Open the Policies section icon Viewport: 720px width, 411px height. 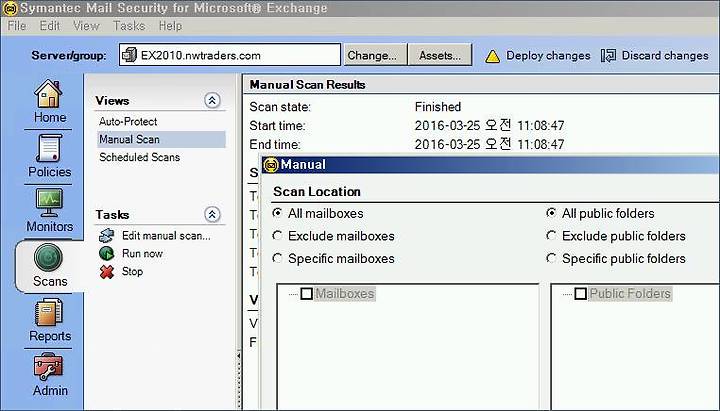coord(49,148)
